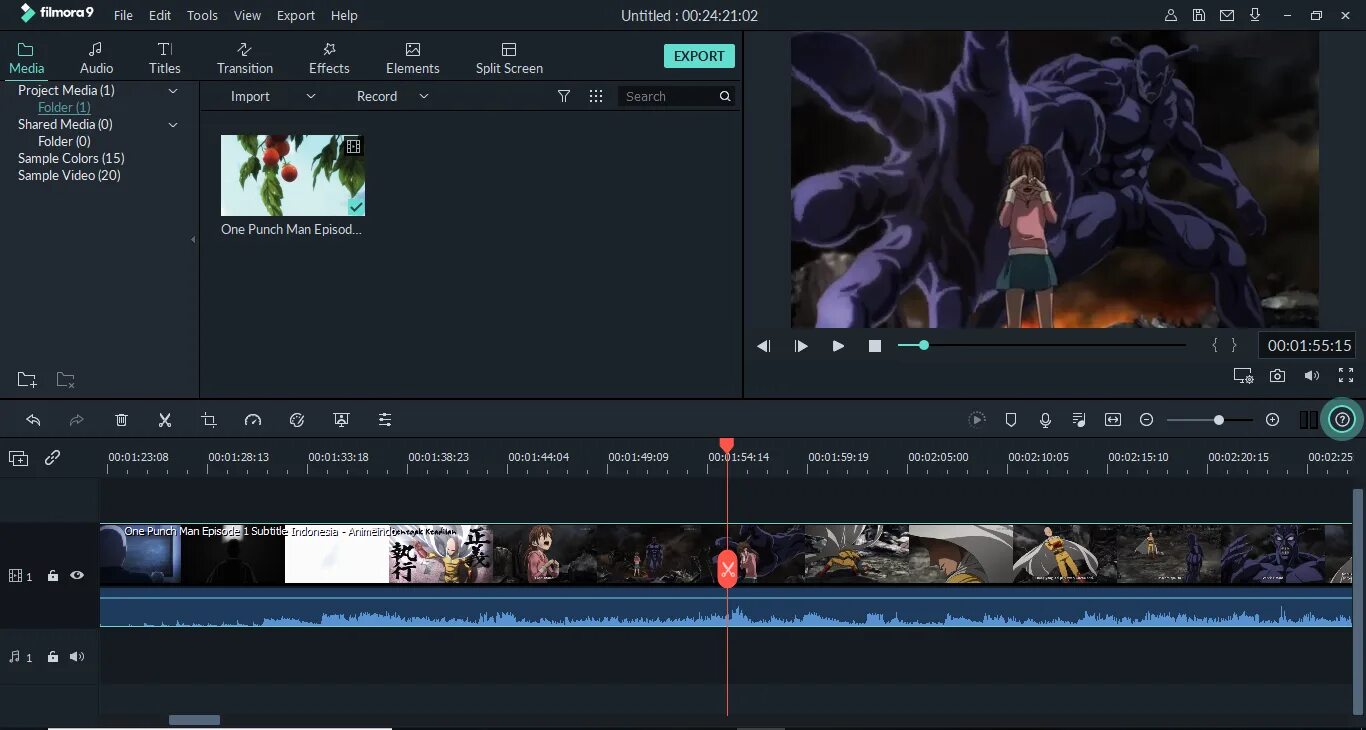Open the Edit adjustments sliders icon
Viewport: 1366px width, 730px height.
385,420
